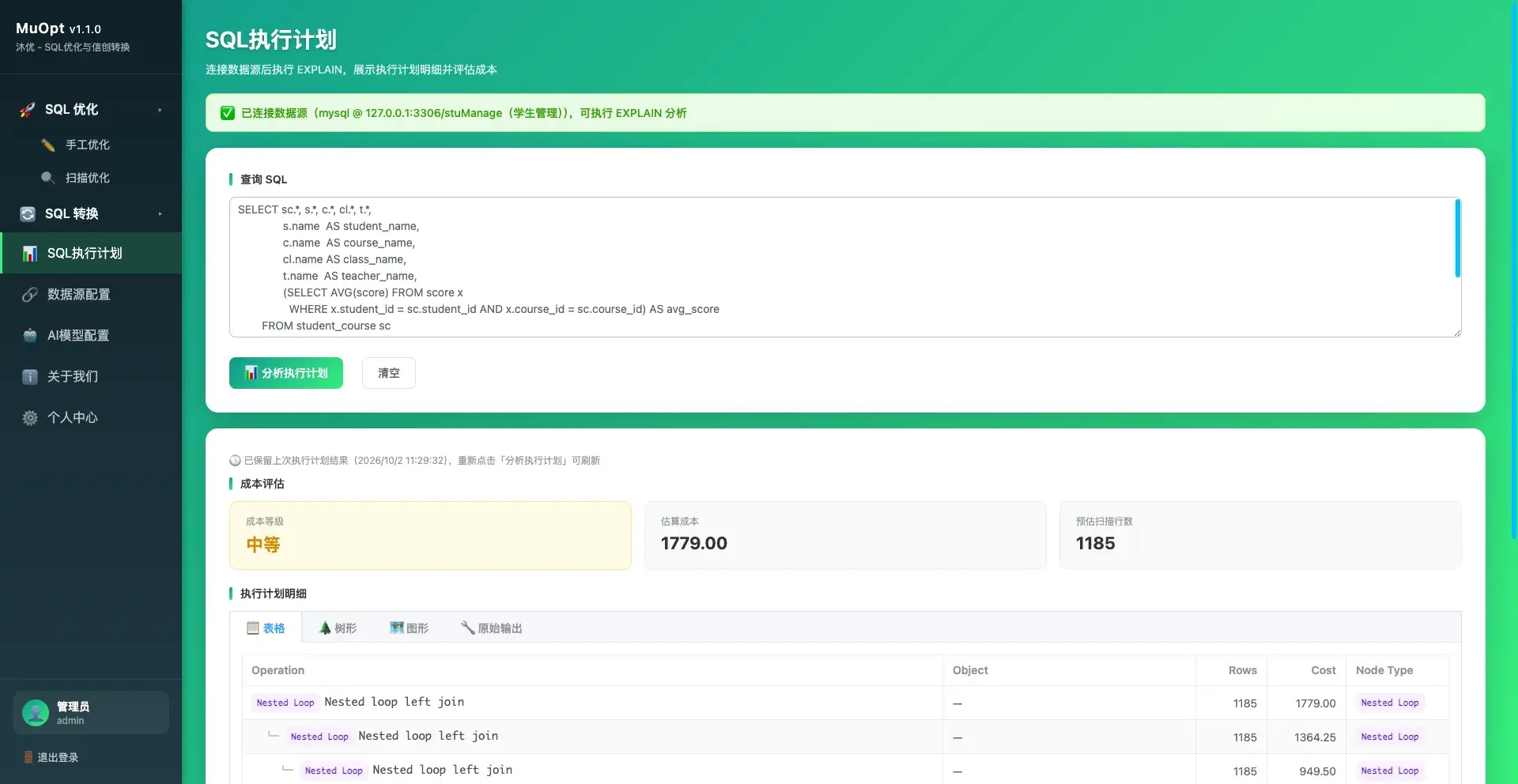Click the bar chart icon for SQL执行计划
The height and width of the screenshot is (784, 1518).
pos(30,254)
